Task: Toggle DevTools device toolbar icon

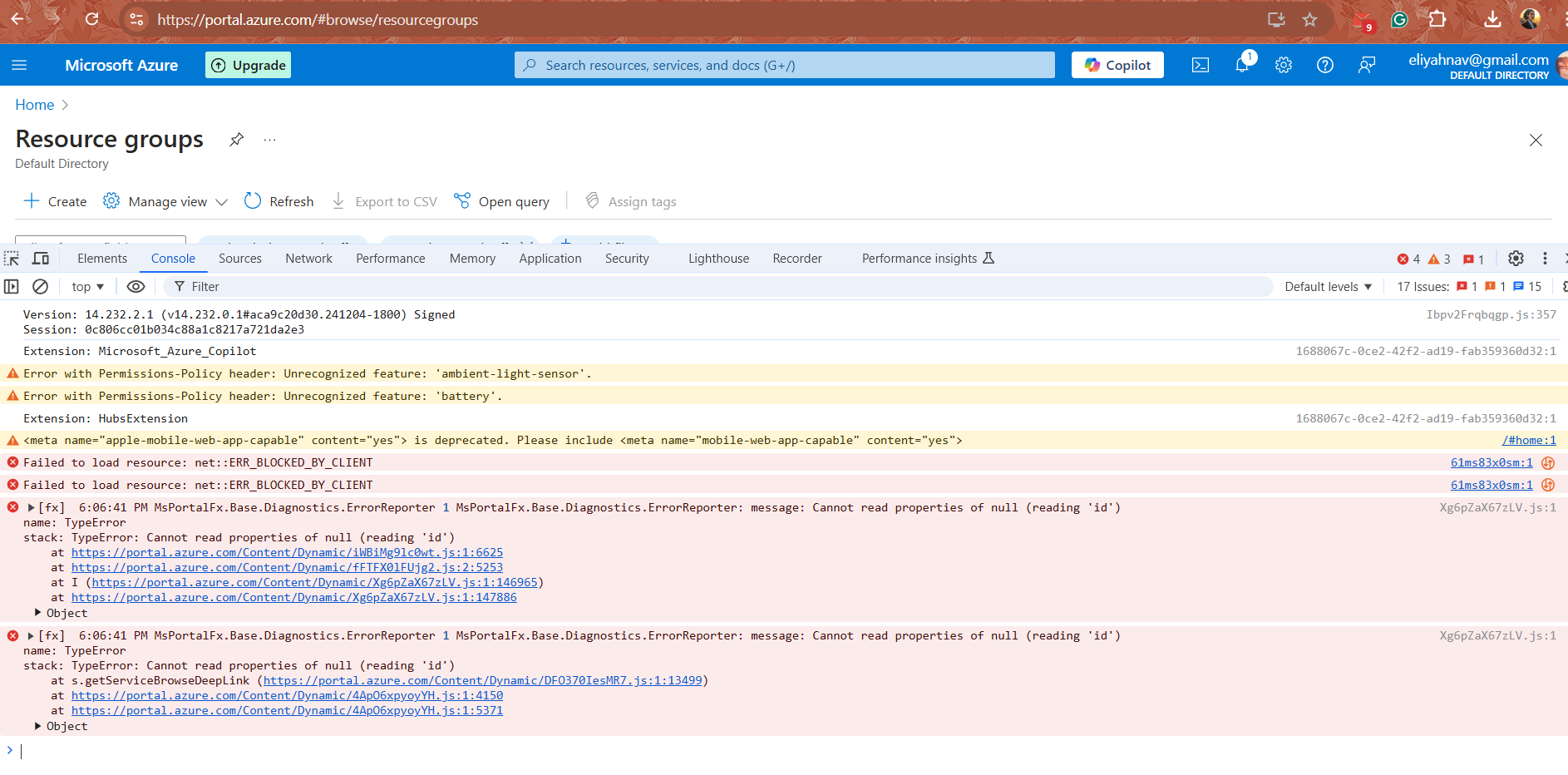Action: pyautogui.click(x=41, y=259)
